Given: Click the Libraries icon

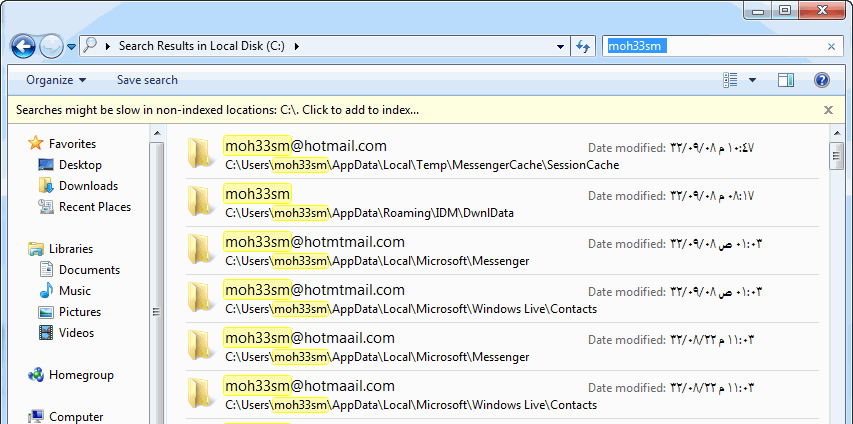Looking at the screenshot, I should pyautogui.click(x=36, y=249).
